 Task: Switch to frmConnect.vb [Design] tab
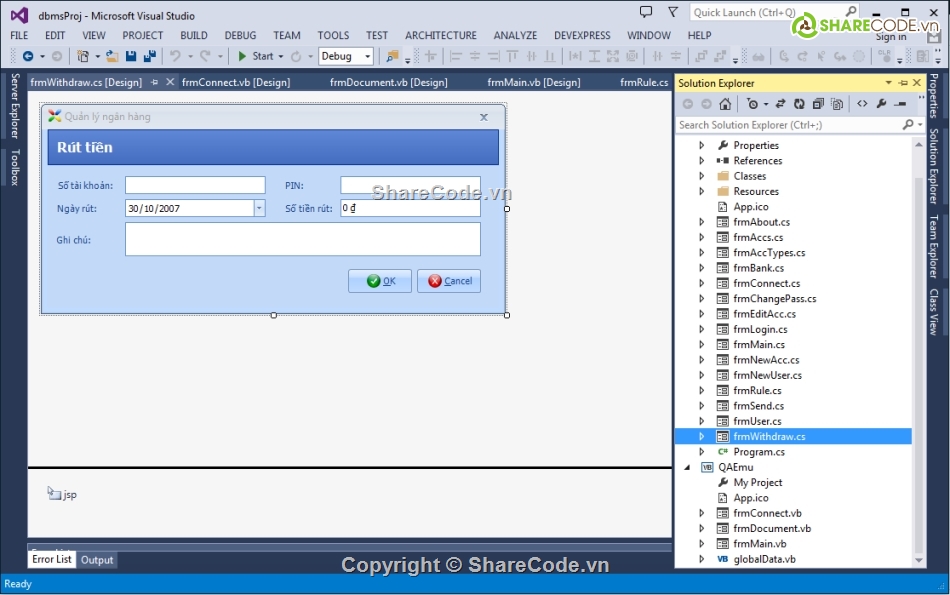236,82
